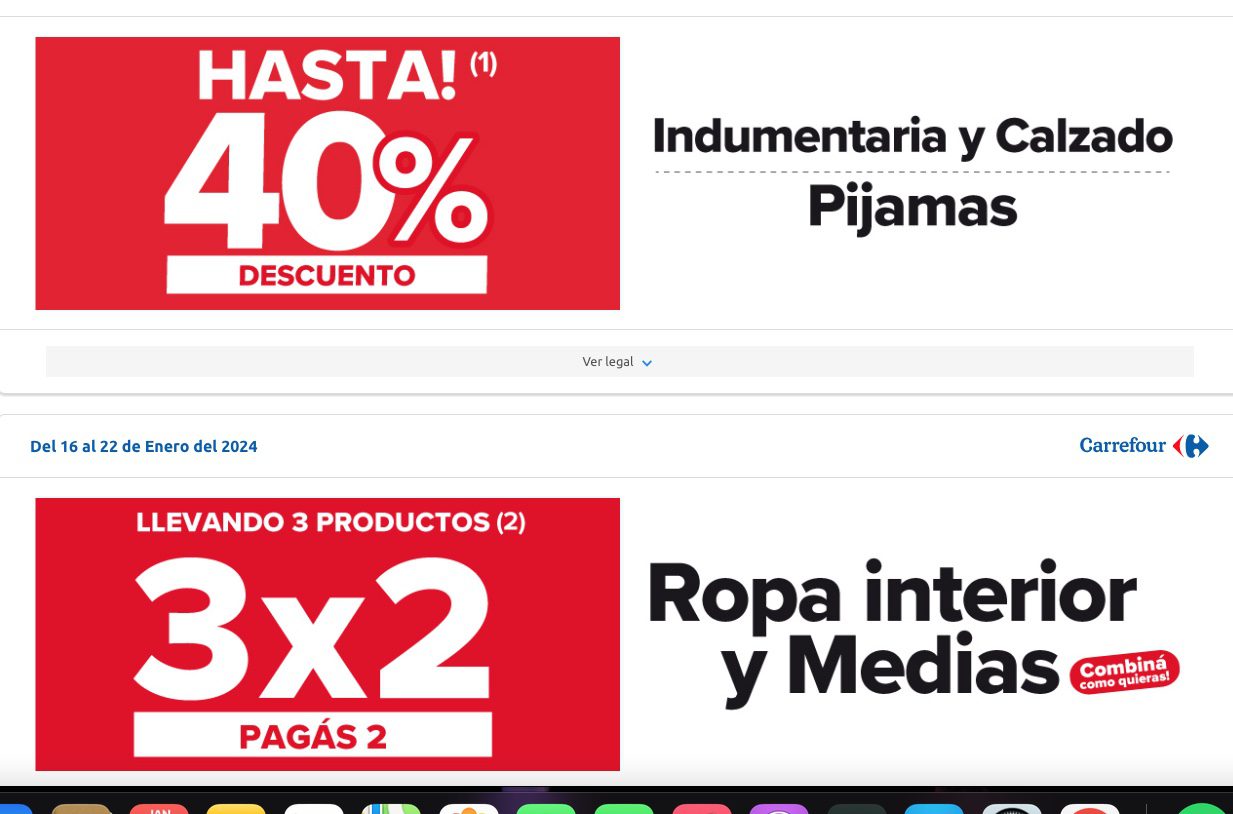
Task: Open the Calendar icon showing JAN in dock
Action: click(159, 808)
